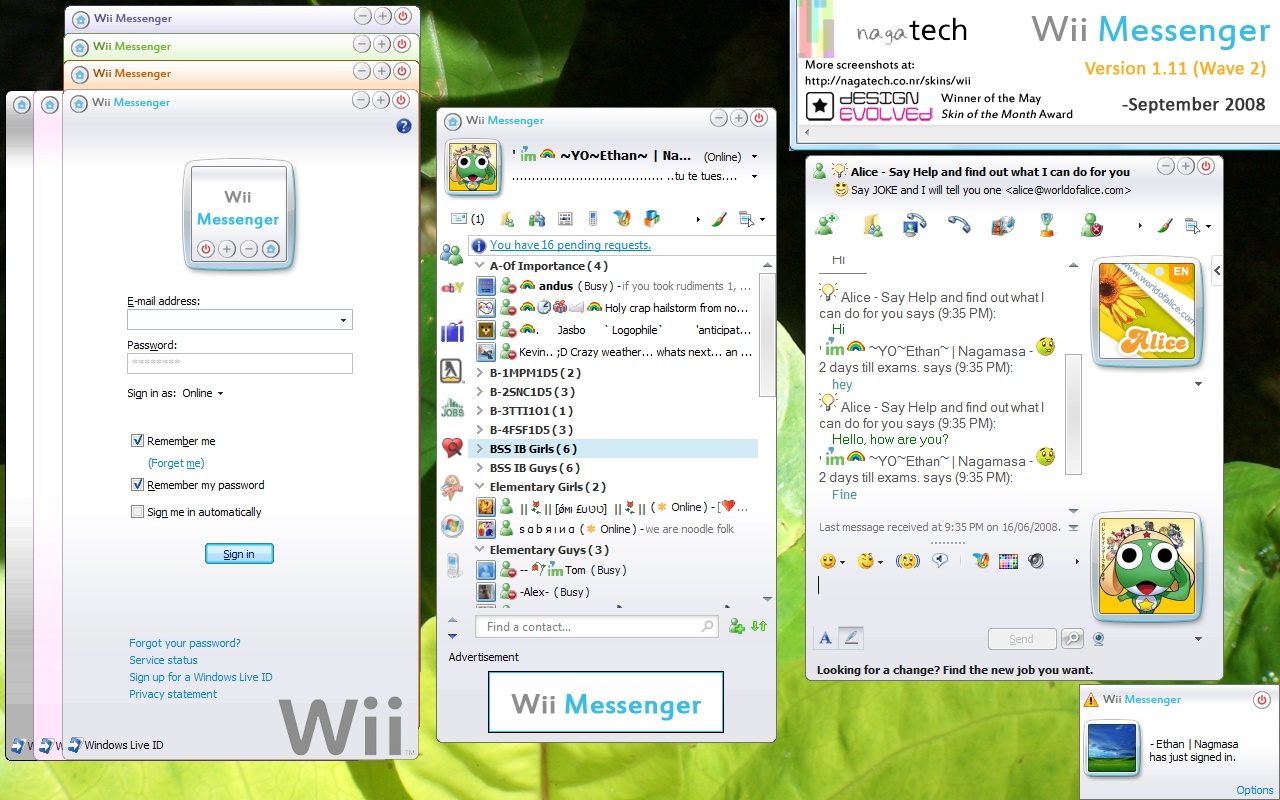Open Sign up for a Windows Live ID link
Image resolution: width=1280 pixels, height=800 pixels.
[x=201, y=677]
